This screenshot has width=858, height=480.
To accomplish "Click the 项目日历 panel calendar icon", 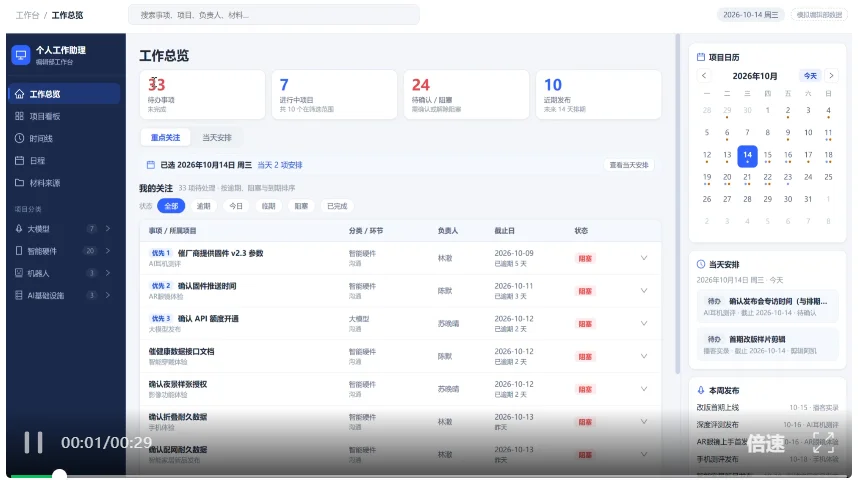I will pyautogui.click(x=700, y=57).
